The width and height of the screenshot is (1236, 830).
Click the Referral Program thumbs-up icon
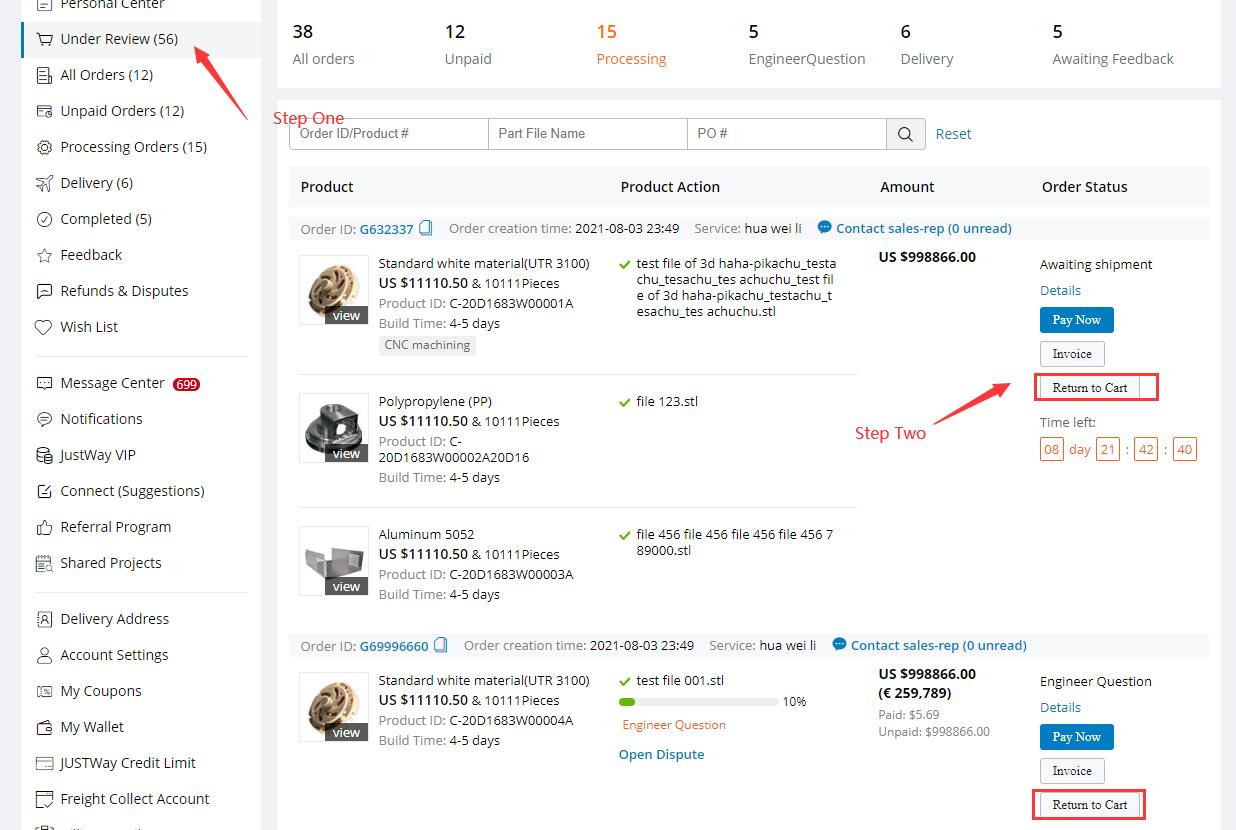point(44,527)
